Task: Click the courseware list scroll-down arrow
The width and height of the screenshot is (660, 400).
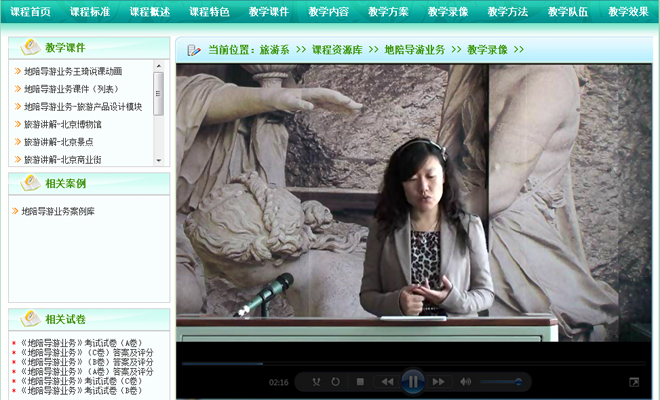Action: tap(158, 160)
